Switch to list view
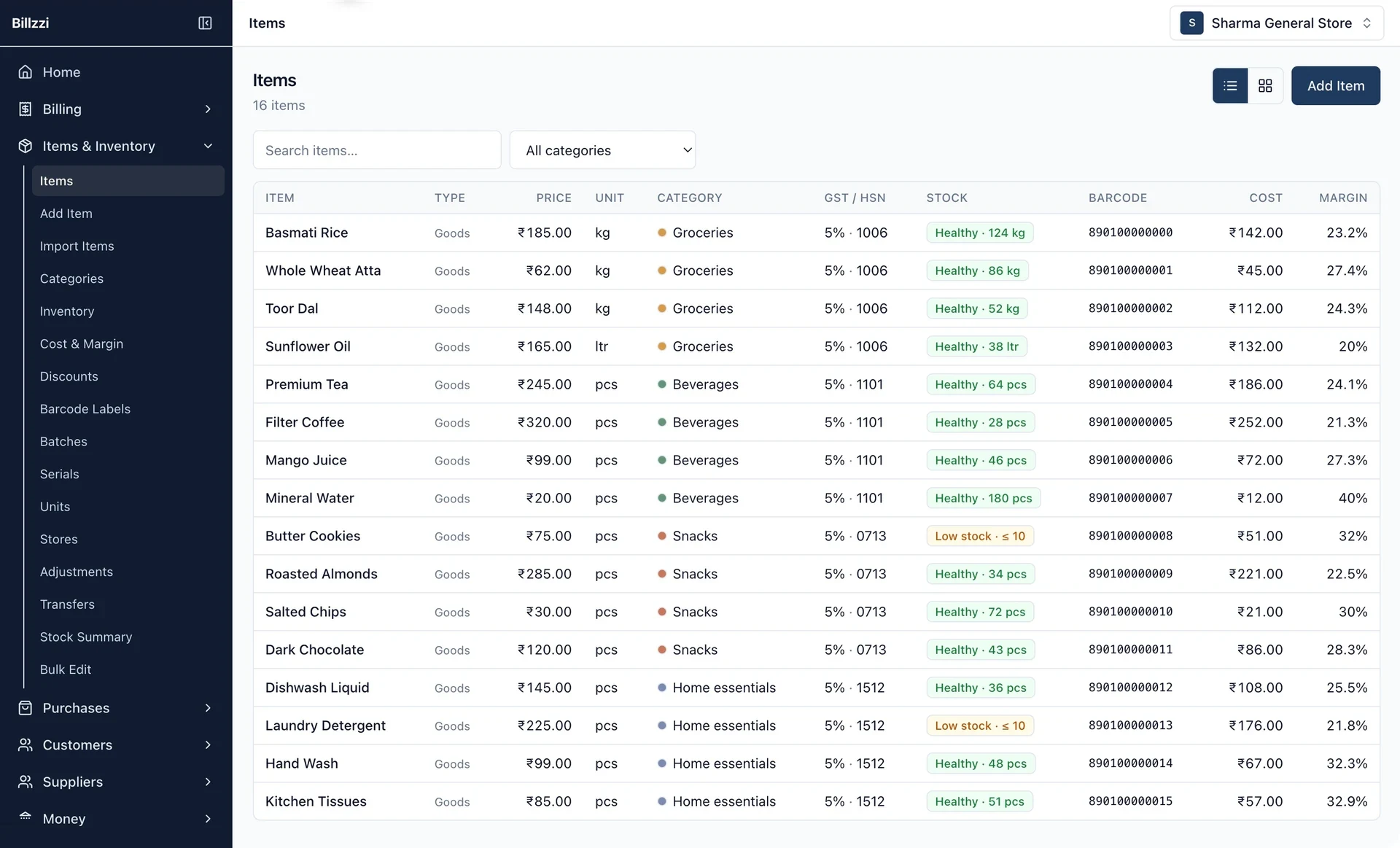This screenshot has width=1400, height=848. [1230, 86]
